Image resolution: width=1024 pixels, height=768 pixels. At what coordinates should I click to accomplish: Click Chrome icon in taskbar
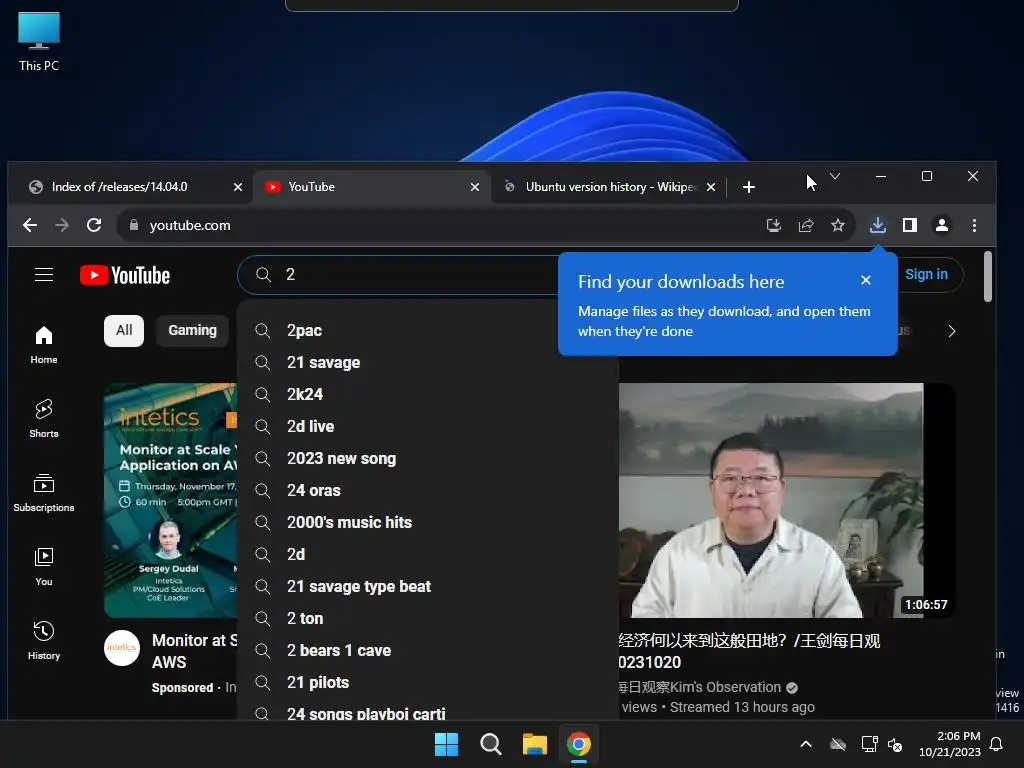(x=579, y=744)
